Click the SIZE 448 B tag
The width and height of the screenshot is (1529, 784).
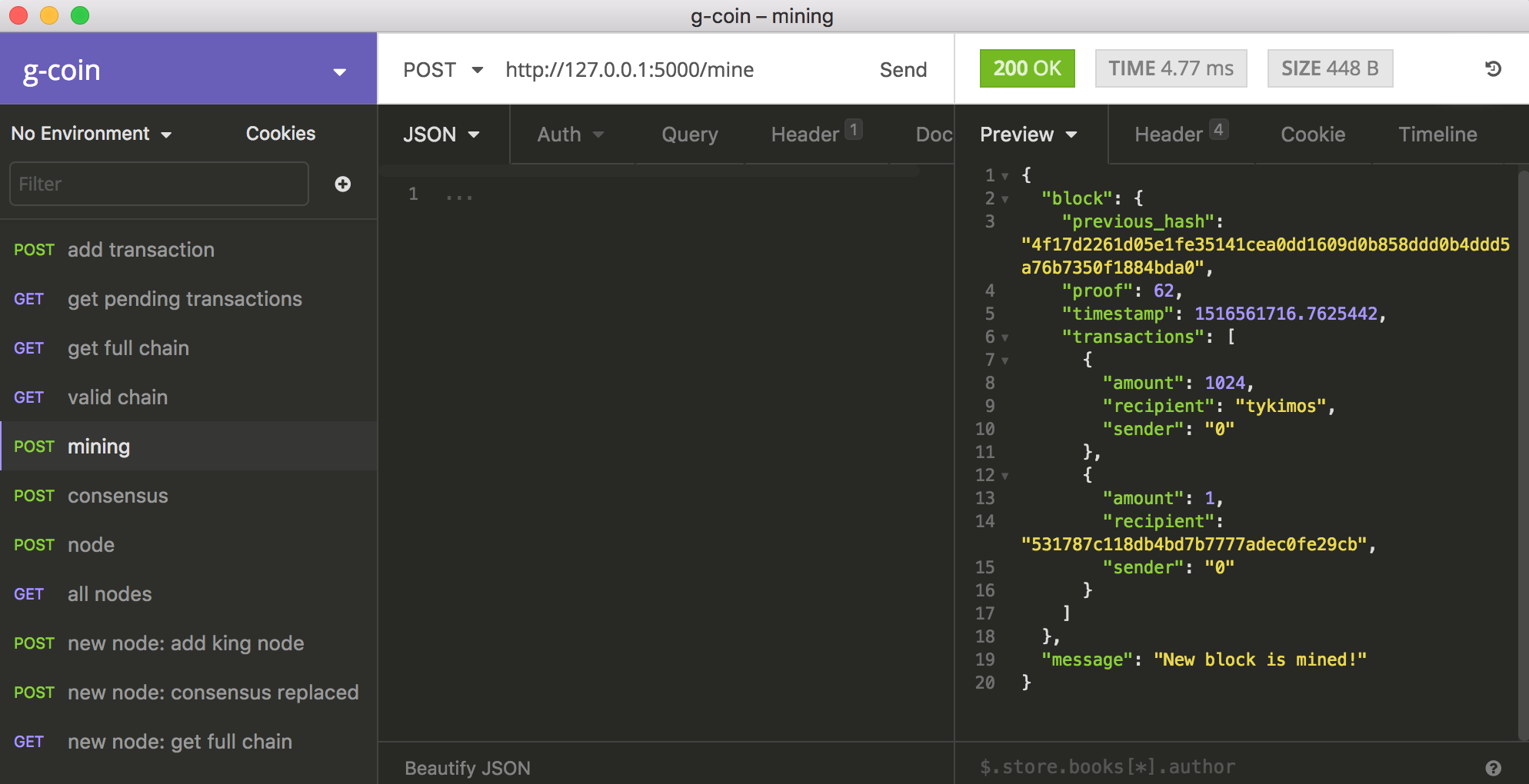click(x=1330, y=68)
